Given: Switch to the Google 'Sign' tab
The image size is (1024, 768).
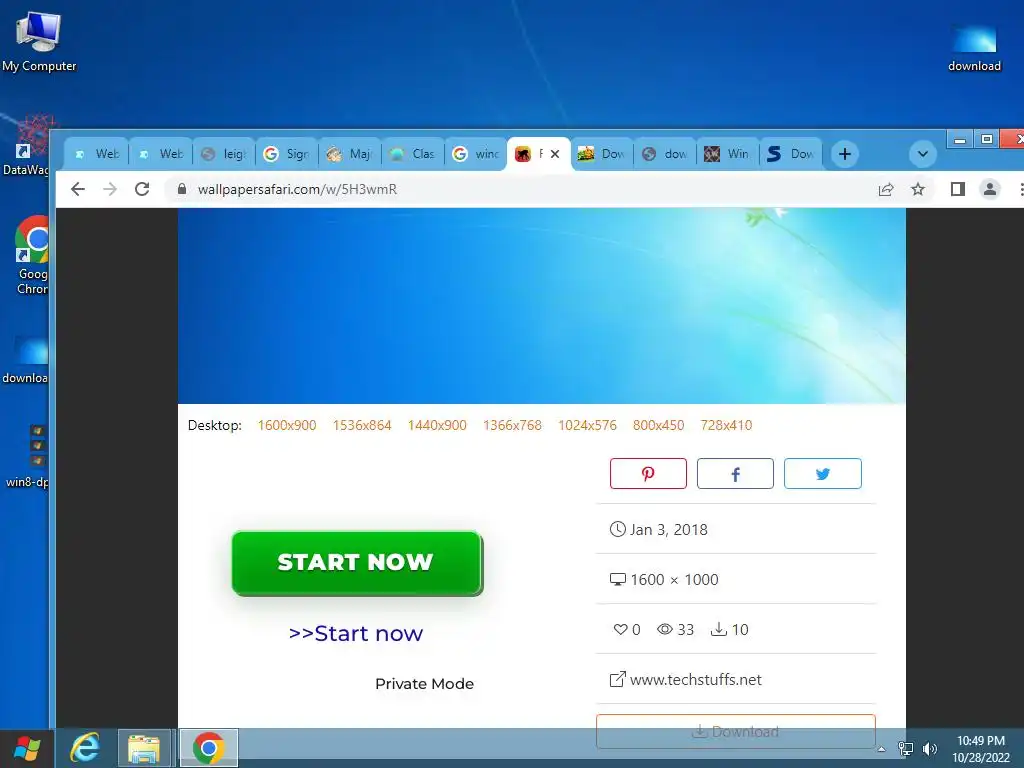Looking at the screenshot, I should coord(287,154).
